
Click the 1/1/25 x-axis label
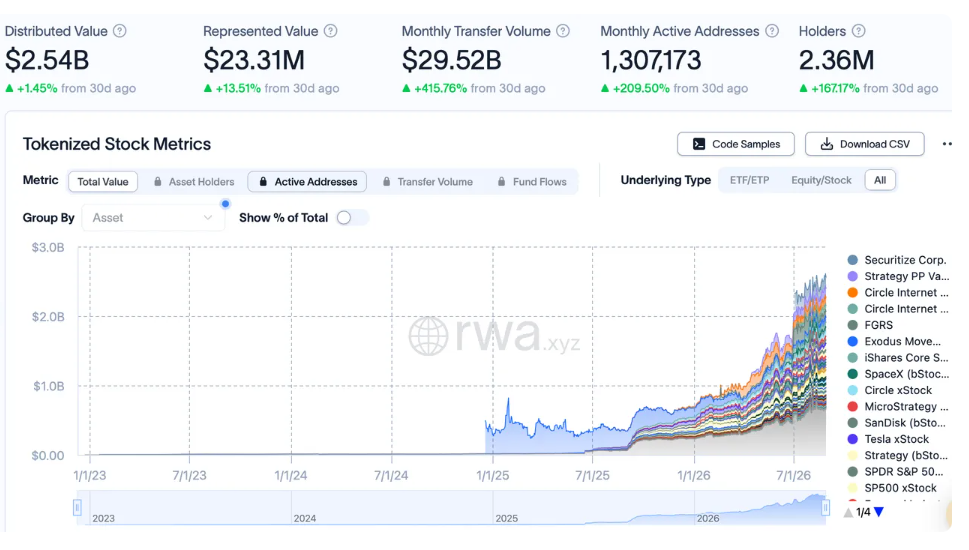493,475
